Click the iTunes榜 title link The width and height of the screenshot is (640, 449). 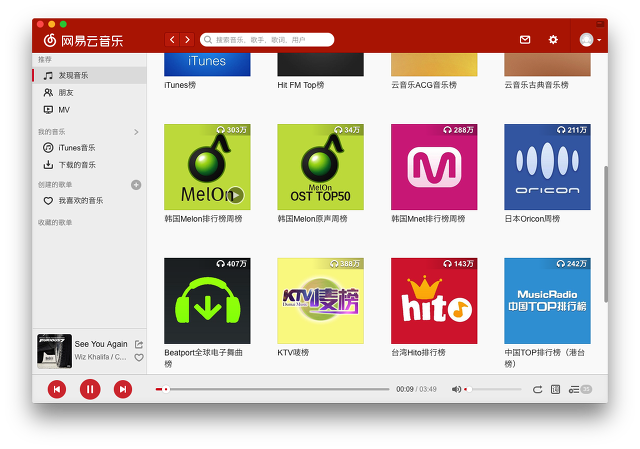tap(180, 85)
